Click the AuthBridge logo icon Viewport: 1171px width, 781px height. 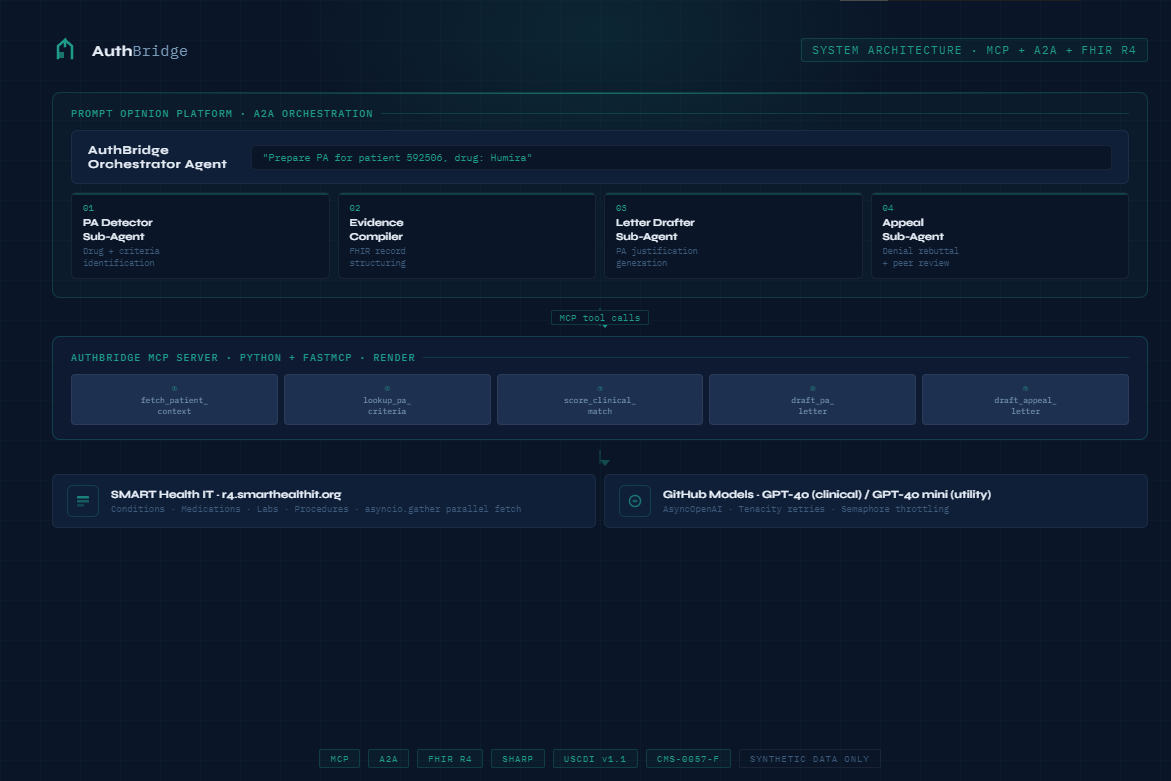click(65, 49)
